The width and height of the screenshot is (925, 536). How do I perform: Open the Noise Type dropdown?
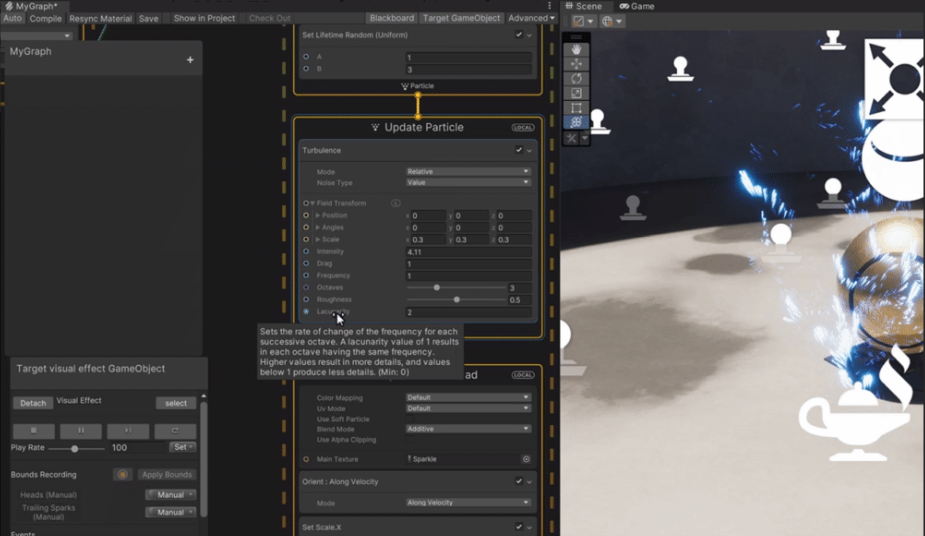[468, 183]
